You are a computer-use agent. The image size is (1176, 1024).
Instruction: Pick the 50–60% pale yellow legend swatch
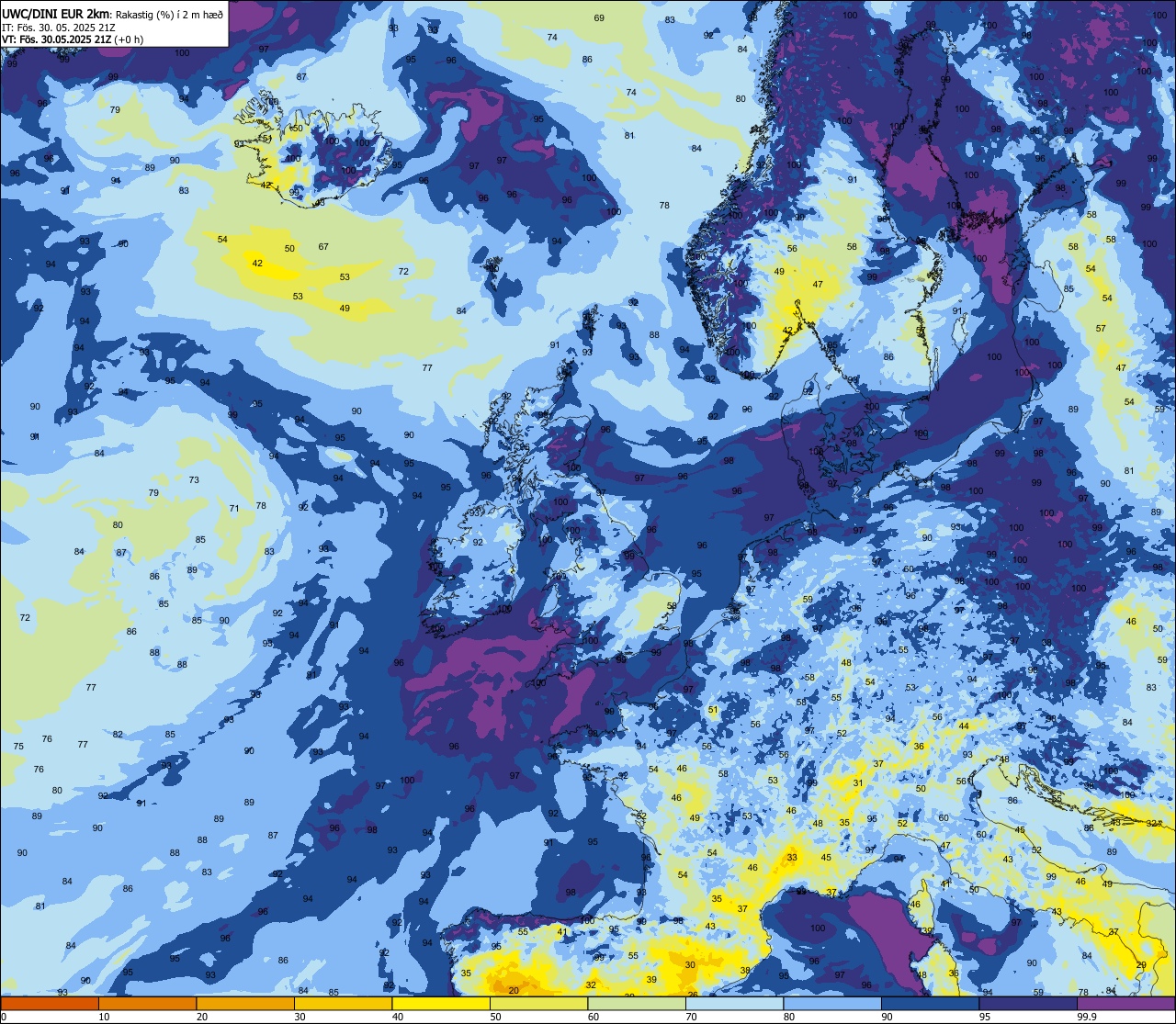coord(538,1003)
